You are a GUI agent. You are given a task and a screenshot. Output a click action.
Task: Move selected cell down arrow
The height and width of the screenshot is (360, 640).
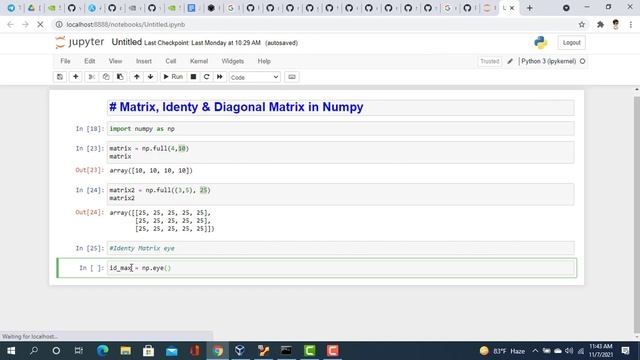point(151,77)
